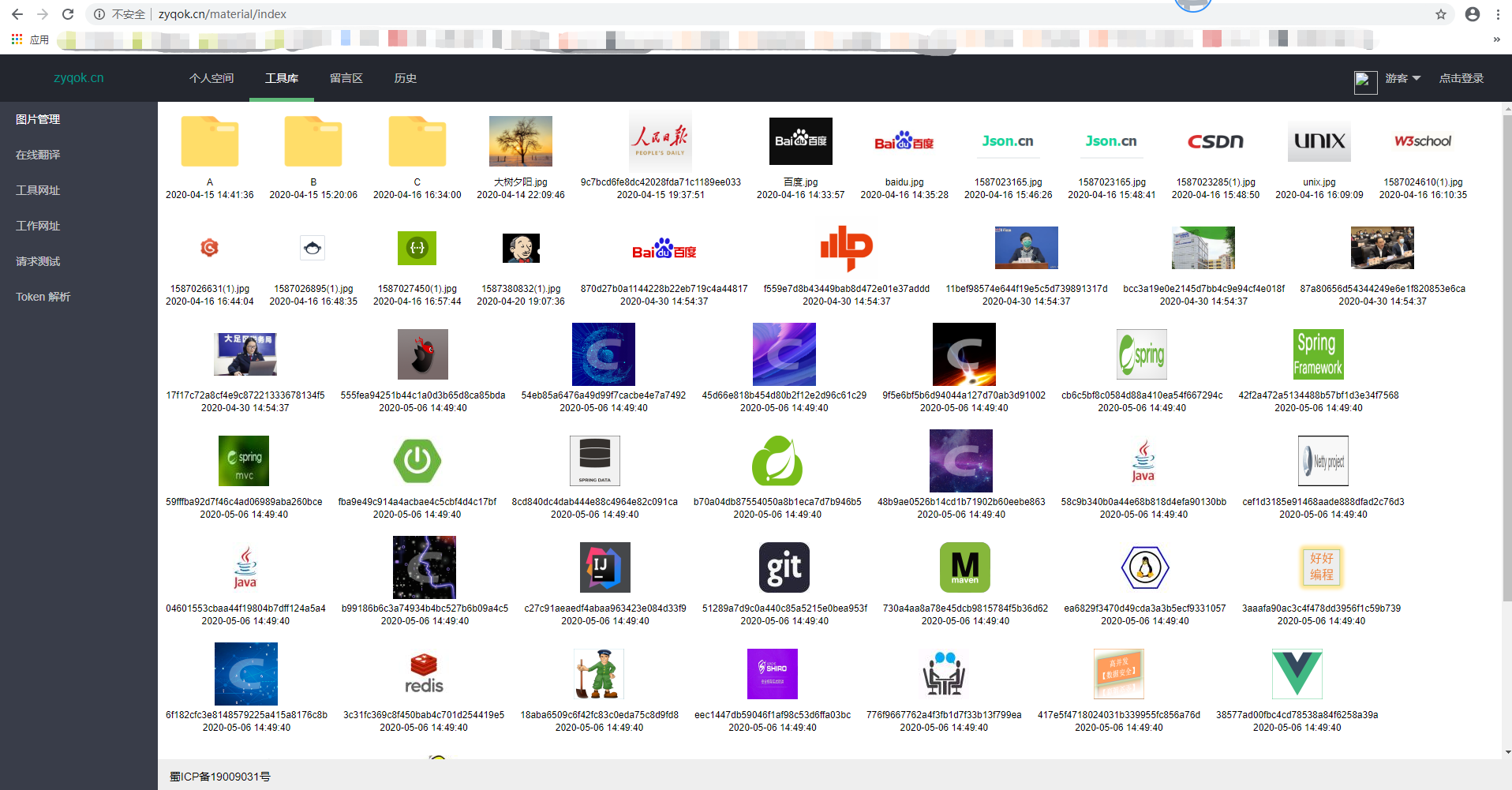1512x790 pixels.
Task: Select the purple Shiro logo image
Action: point(773,674)
